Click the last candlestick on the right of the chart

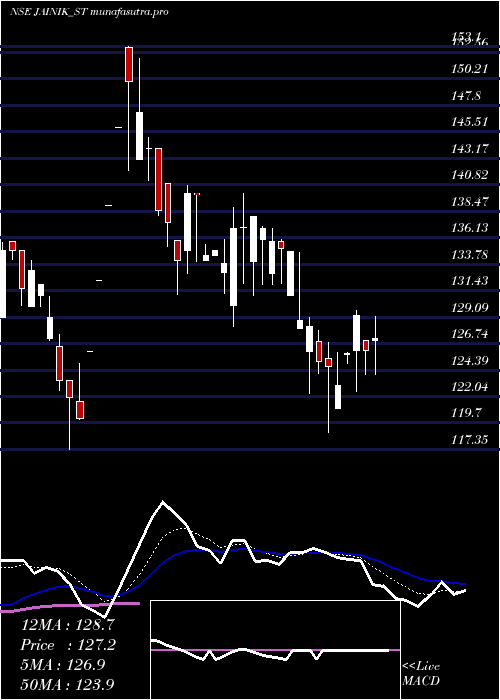click(x=375, y=345)
